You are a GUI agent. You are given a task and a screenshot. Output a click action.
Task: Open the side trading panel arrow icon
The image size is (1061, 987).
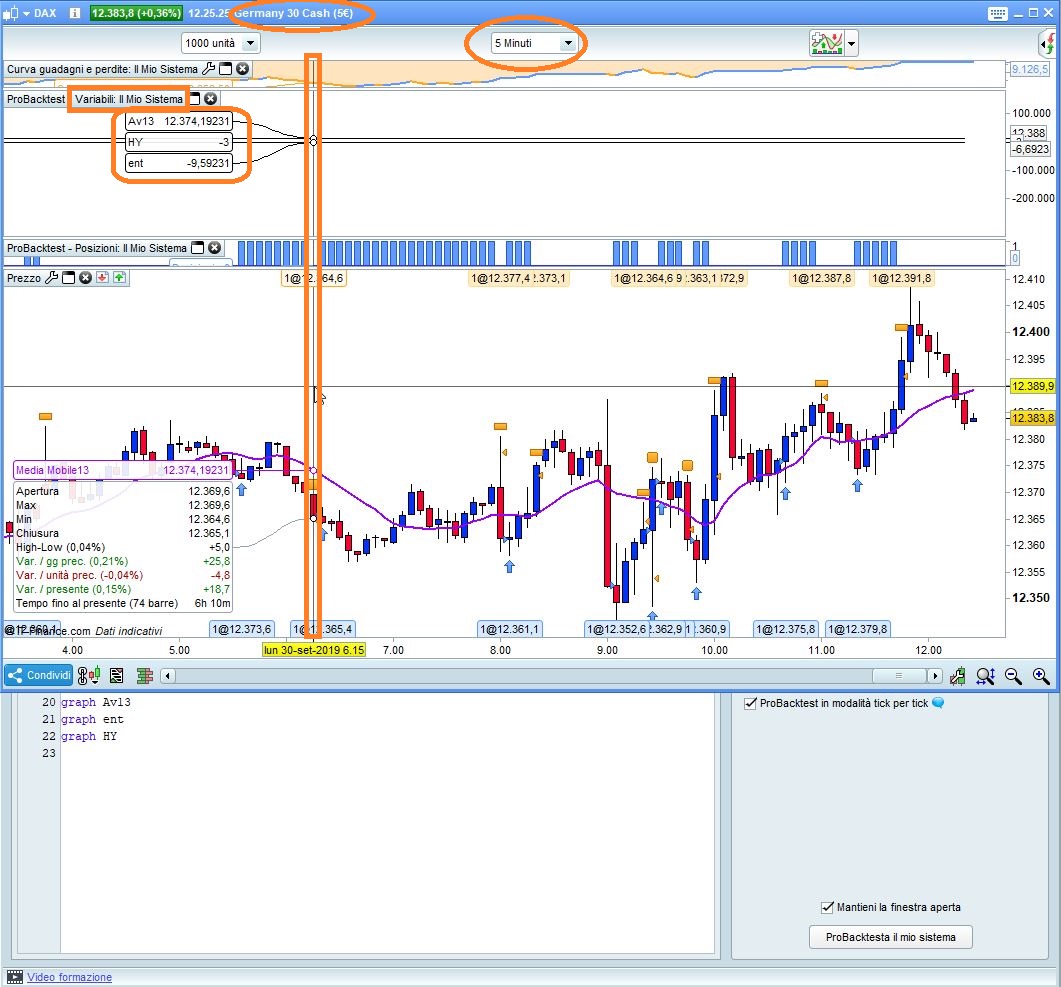[x=1048, y=44]
